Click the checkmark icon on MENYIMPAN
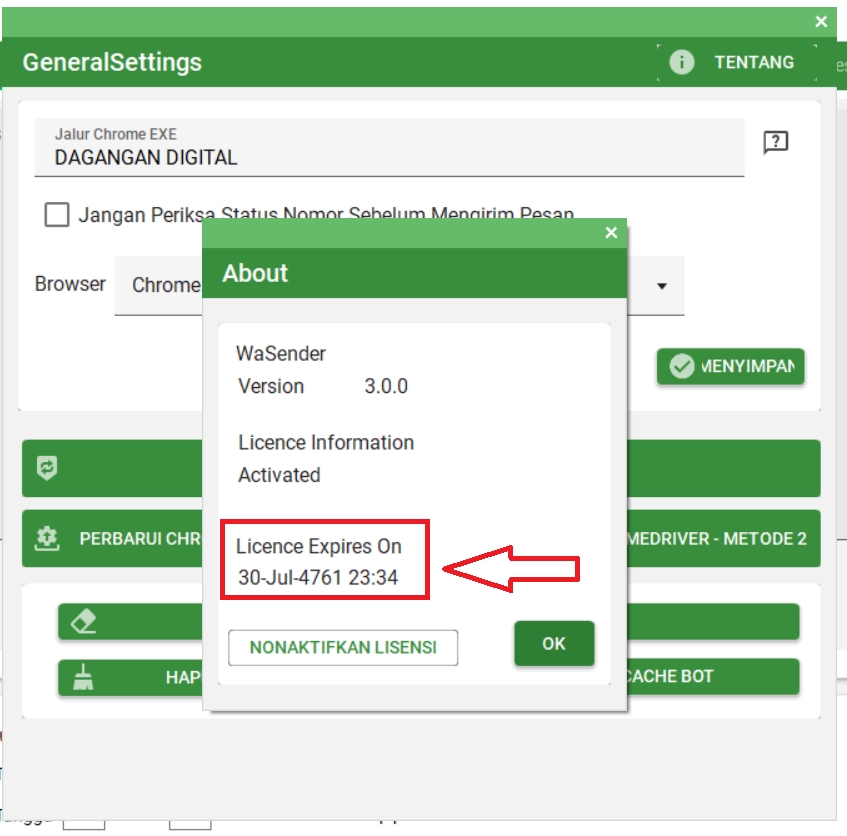 (x=682, y=366)
